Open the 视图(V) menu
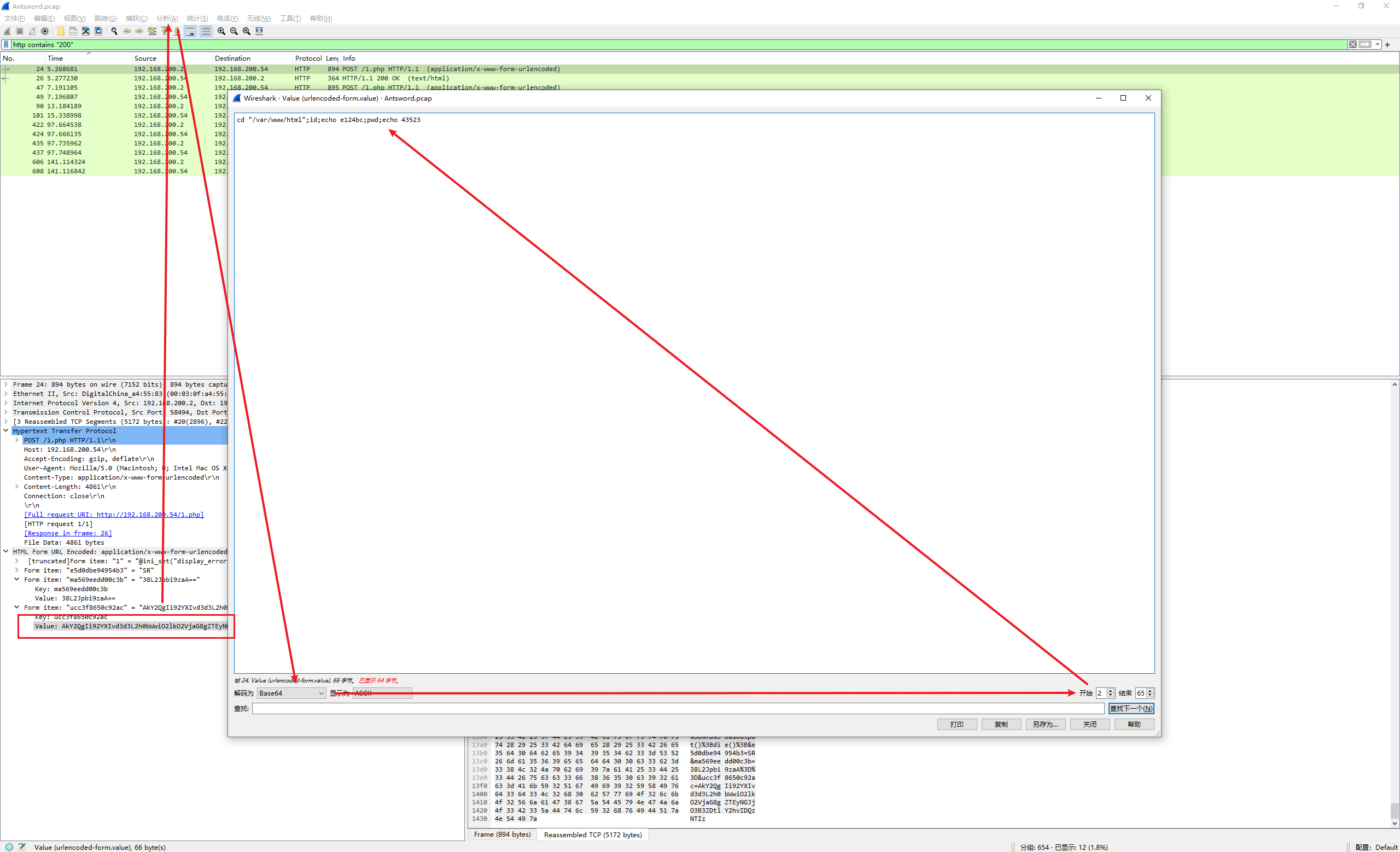The image size is (1400, 852). pos(74,19)
